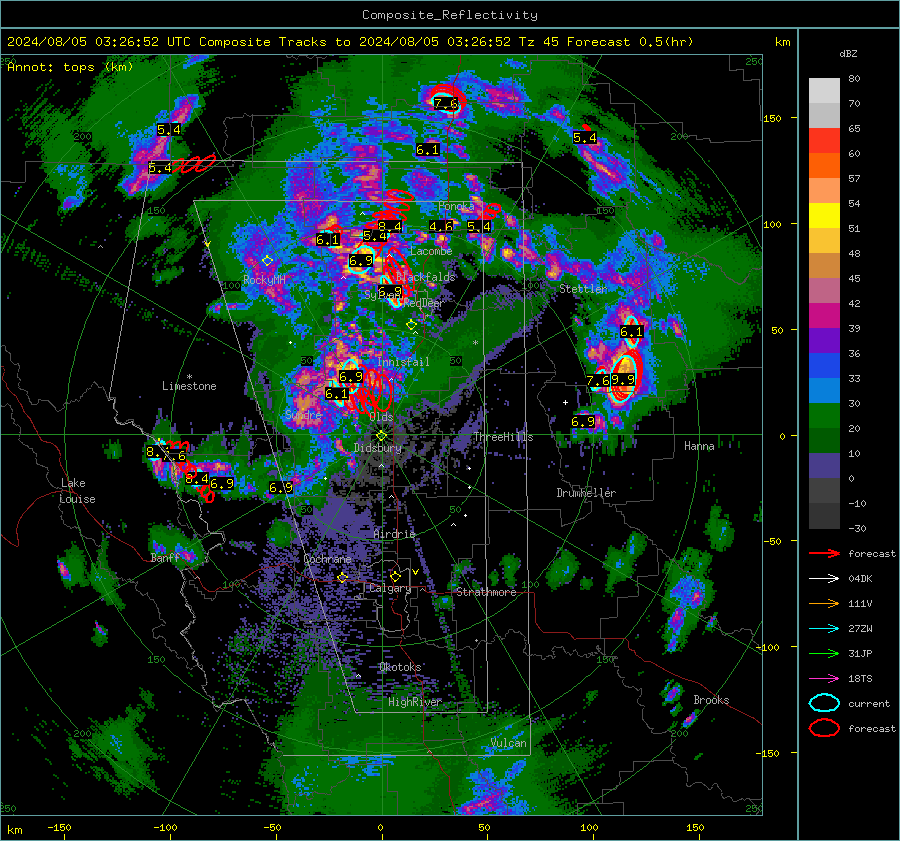This screenshot has height=841, width=900.
Task: Click the Lacombe town label
Action: pyautogui.click(x=431, y=251)
